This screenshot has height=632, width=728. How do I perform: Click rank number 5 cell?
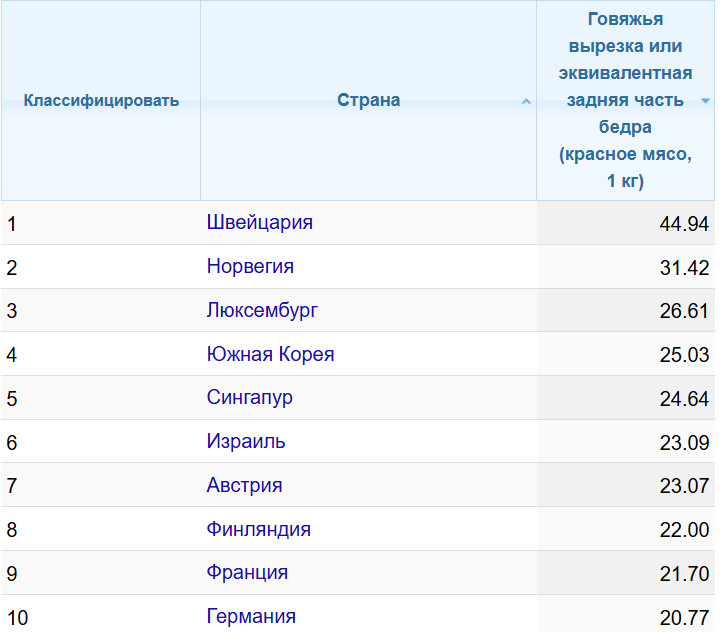click(12, 398)
